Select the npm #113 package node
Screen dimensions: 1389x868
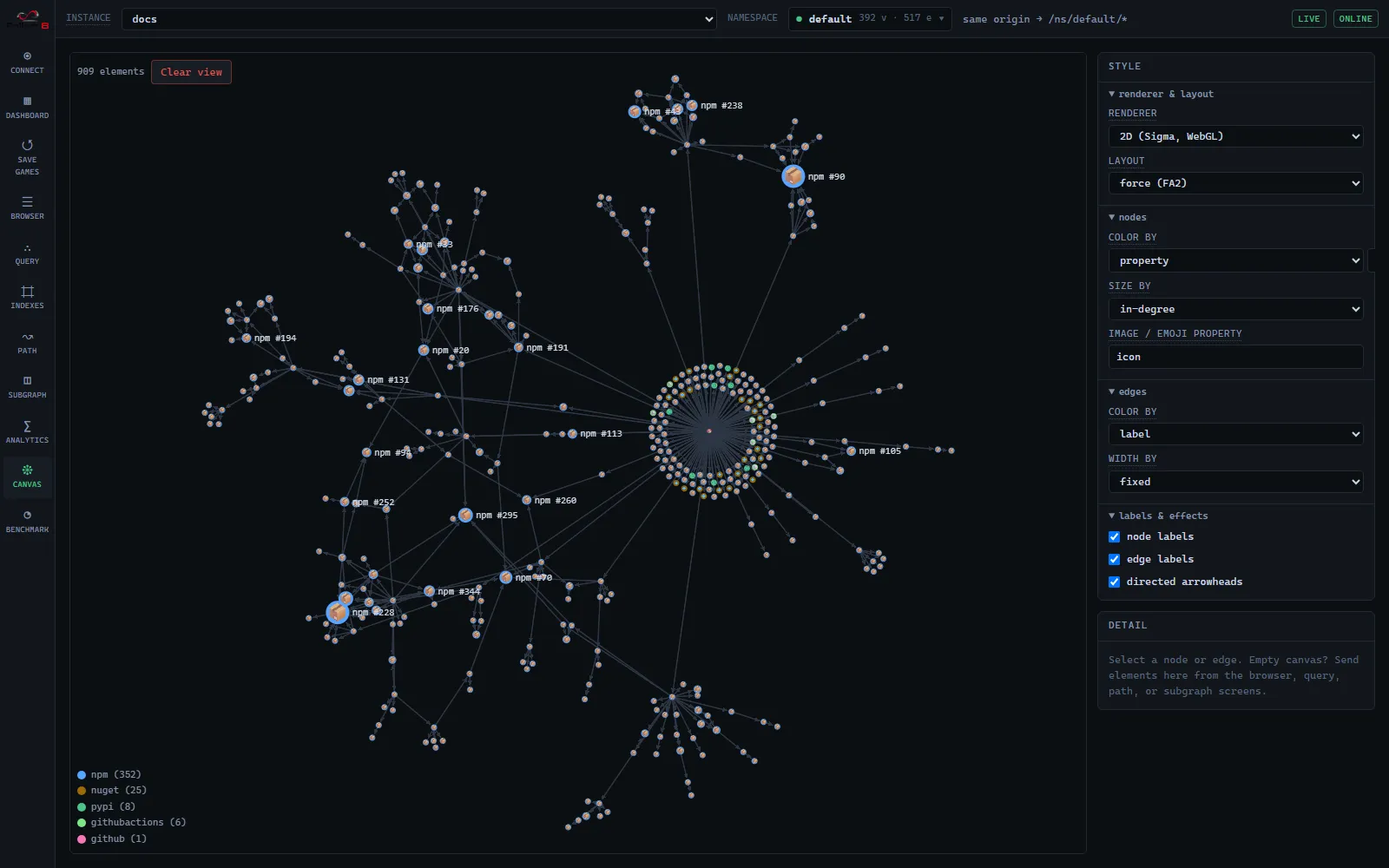572,433
